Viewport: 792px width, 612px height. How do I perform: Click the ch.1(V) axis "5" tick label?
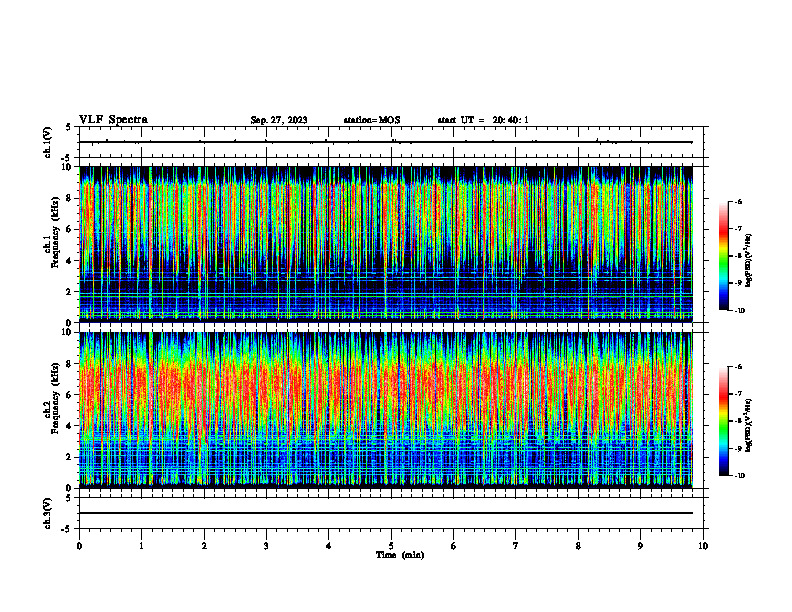70,128
